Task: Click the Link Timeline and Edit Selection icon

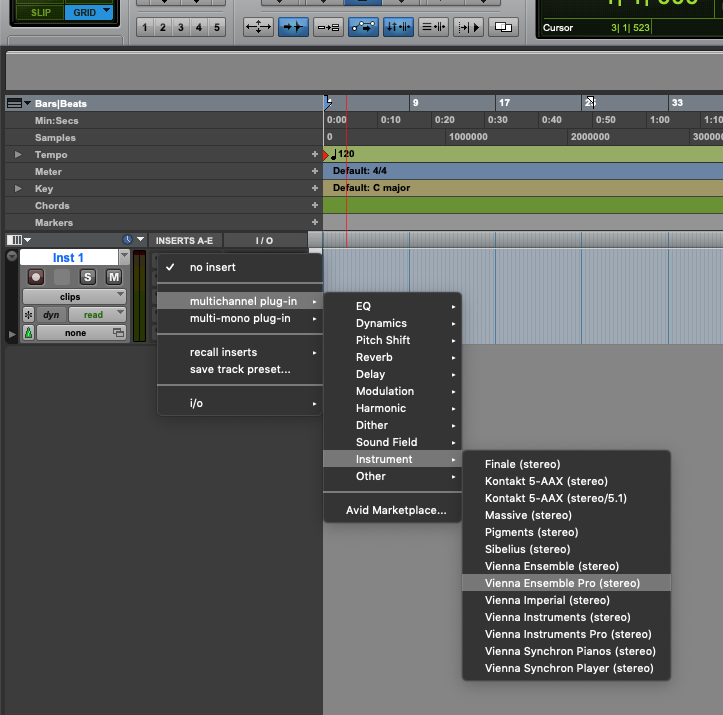Action: tap(398, 27)
